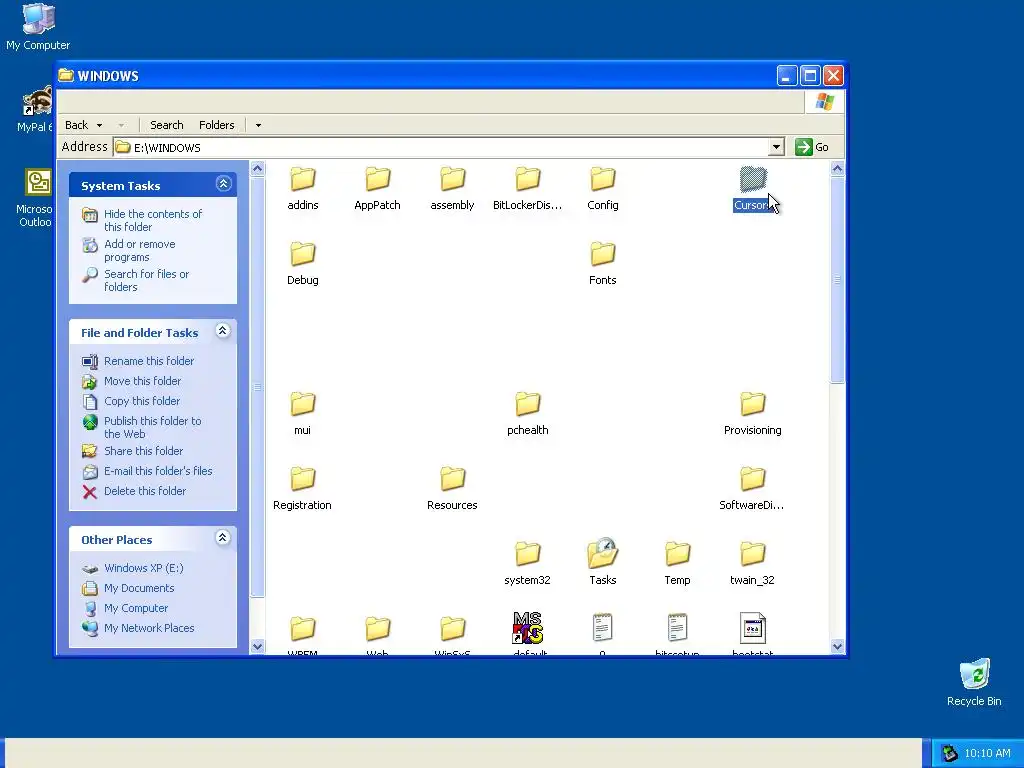Viewport: 1024px width, 768px height.
Task: Click the 10:10 AM taskbar clock
Action: point(987,753)
